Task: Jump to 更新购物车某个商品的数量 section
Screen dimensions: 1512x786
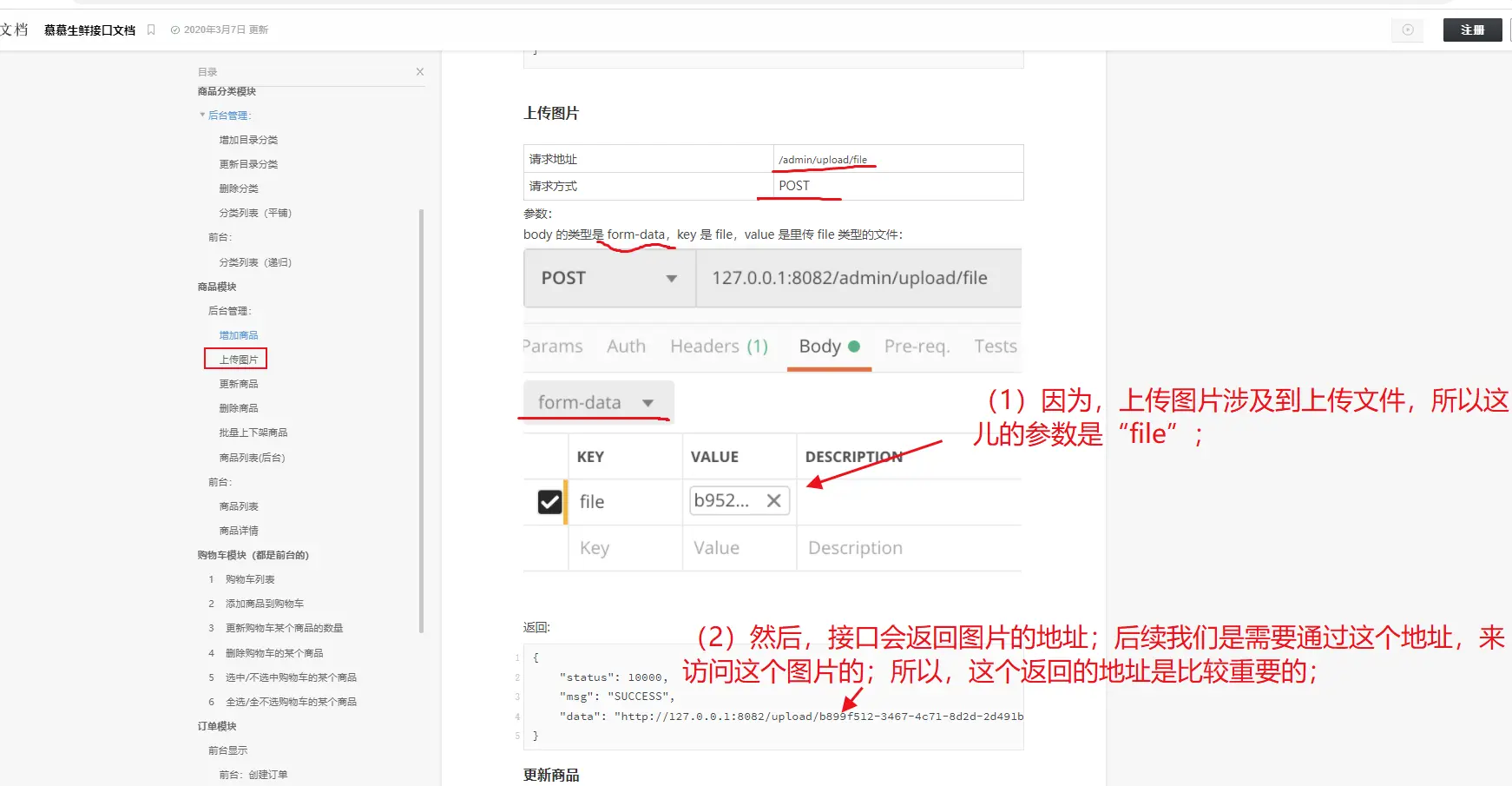Action: (285, 628)
